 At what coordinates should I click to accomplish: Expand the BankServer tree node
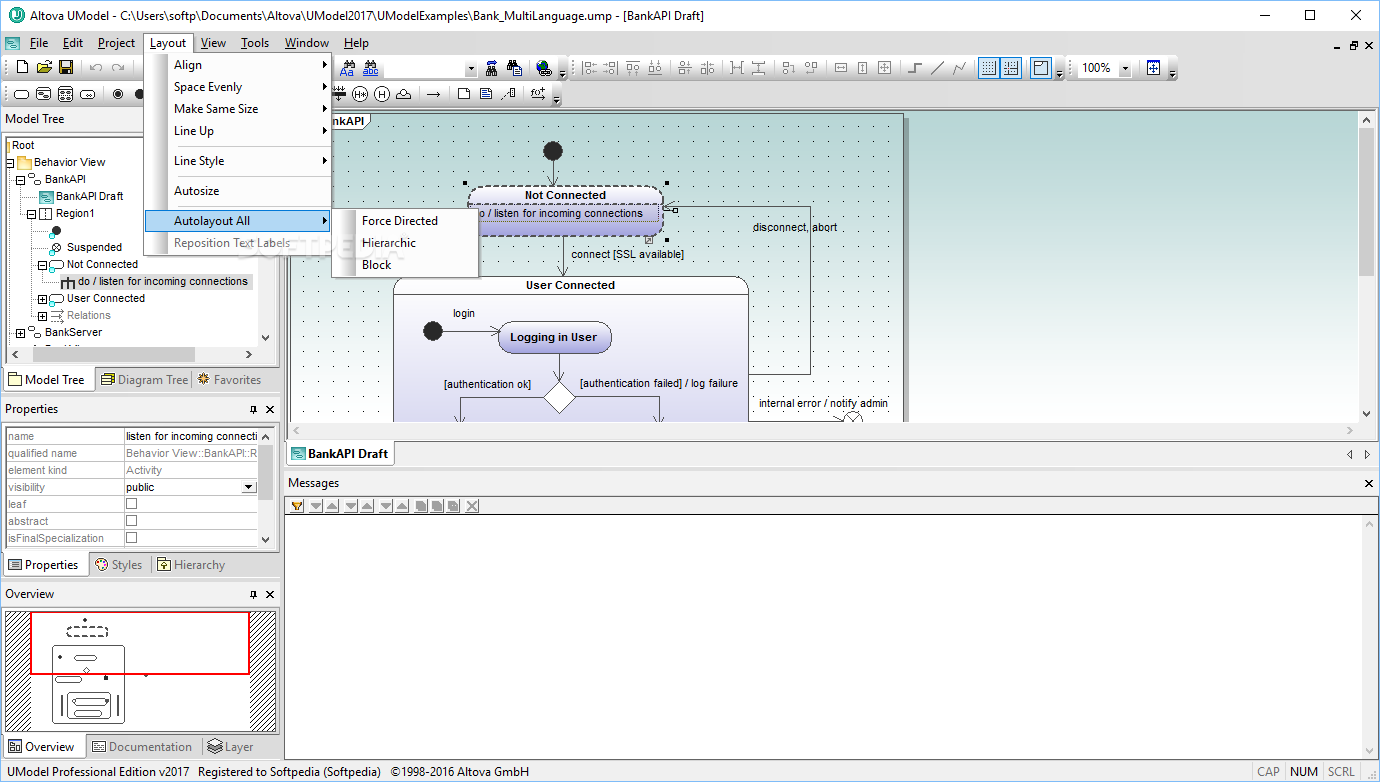pos(20,332)
